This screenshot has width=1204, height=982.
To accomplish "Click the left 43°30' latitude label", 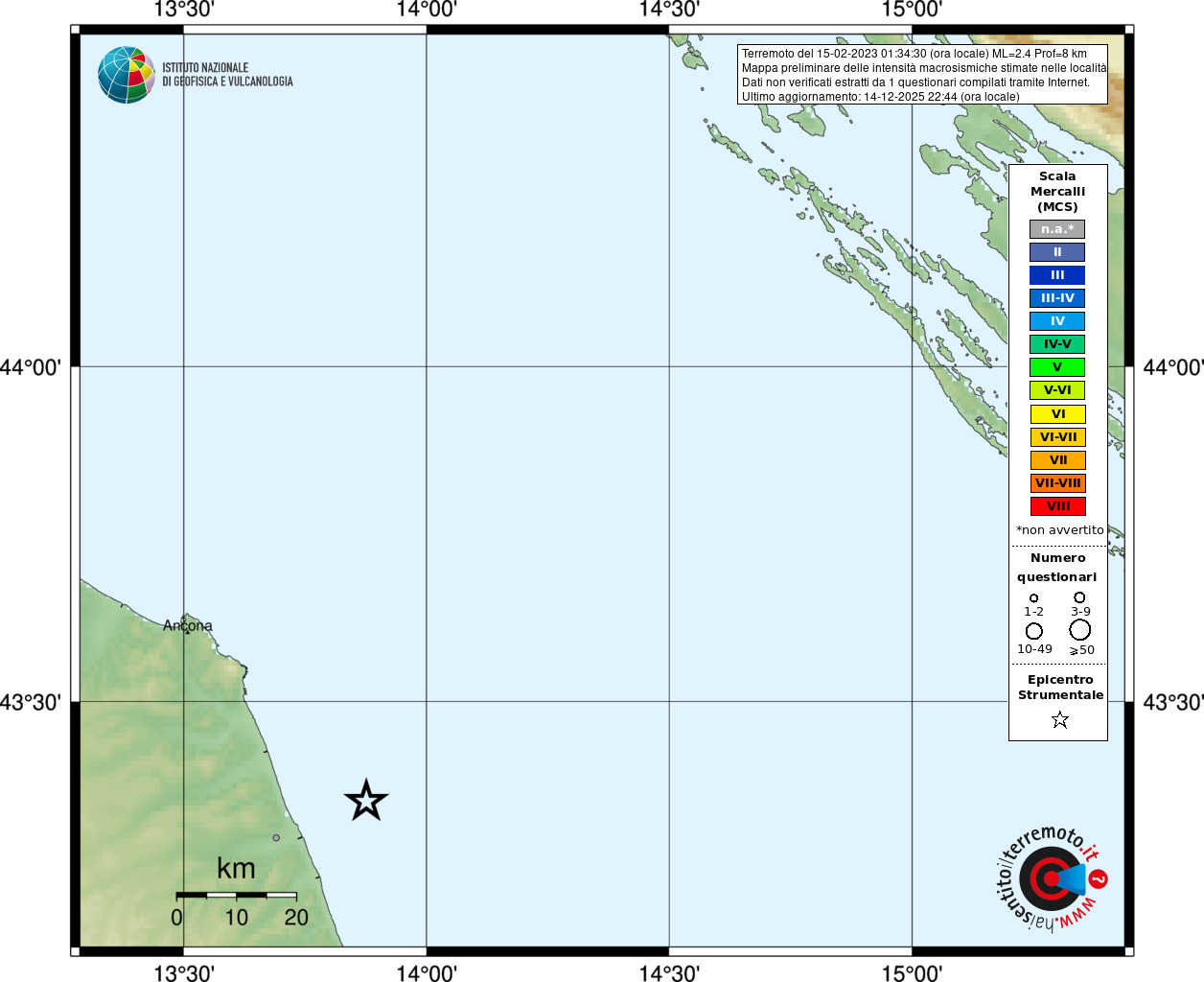I will (x=31, y=702).
